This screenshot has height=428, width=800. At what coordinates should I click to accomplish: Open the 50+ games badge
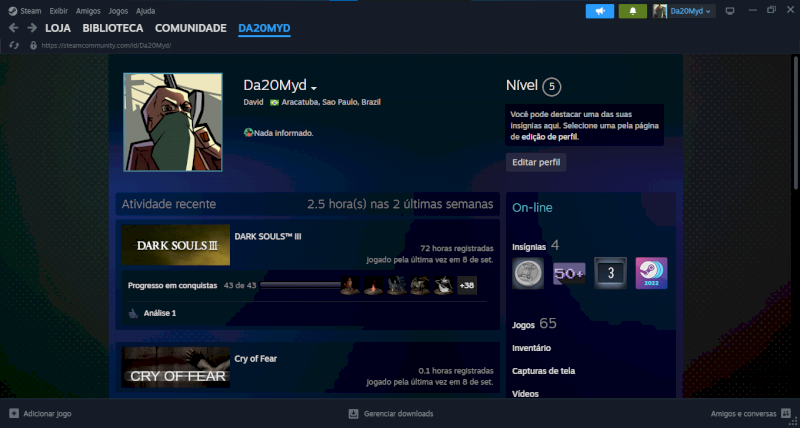coord(569,273)
